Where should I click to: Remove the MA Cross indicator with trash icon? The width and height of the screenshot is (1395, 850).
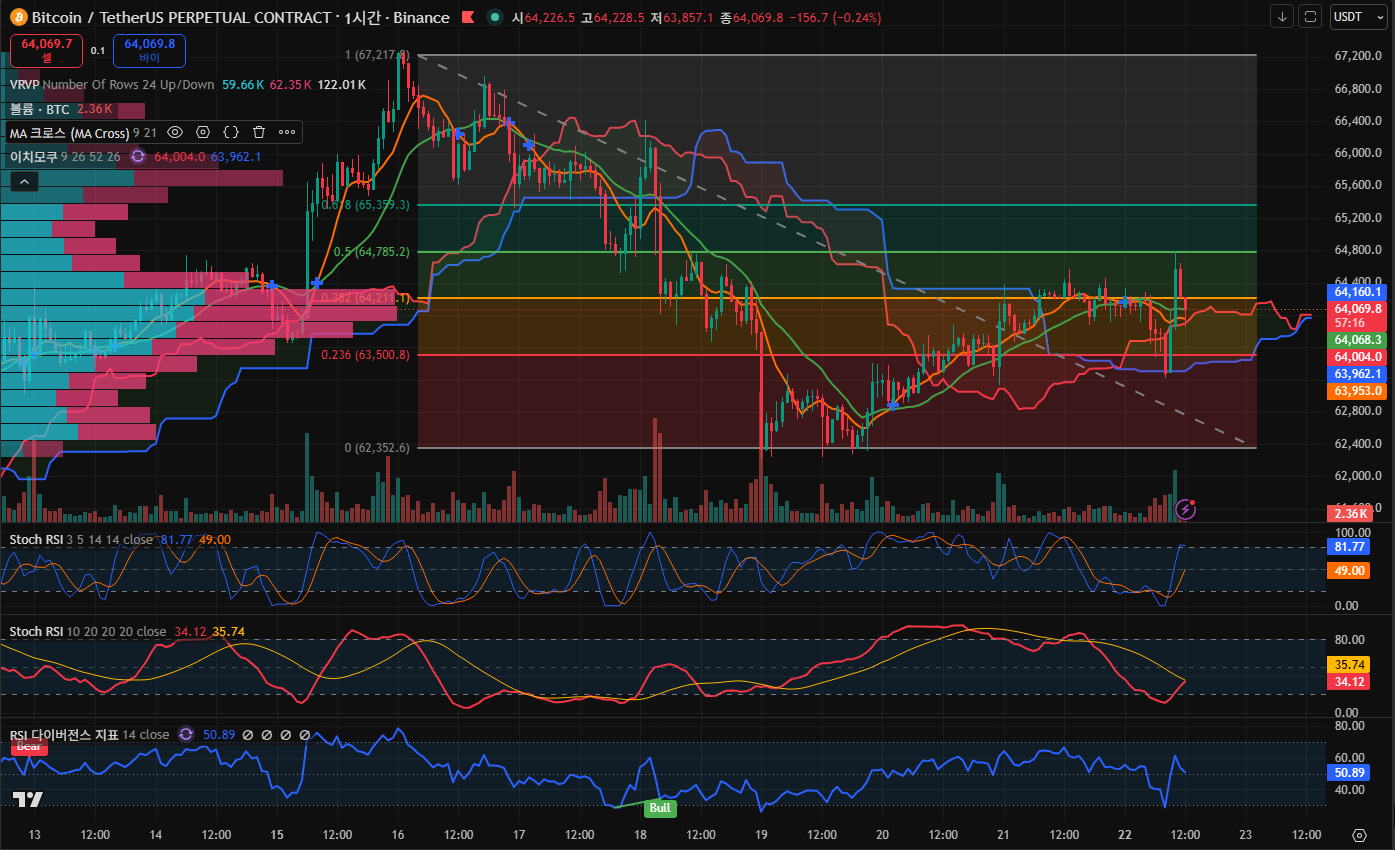point(259,132)
